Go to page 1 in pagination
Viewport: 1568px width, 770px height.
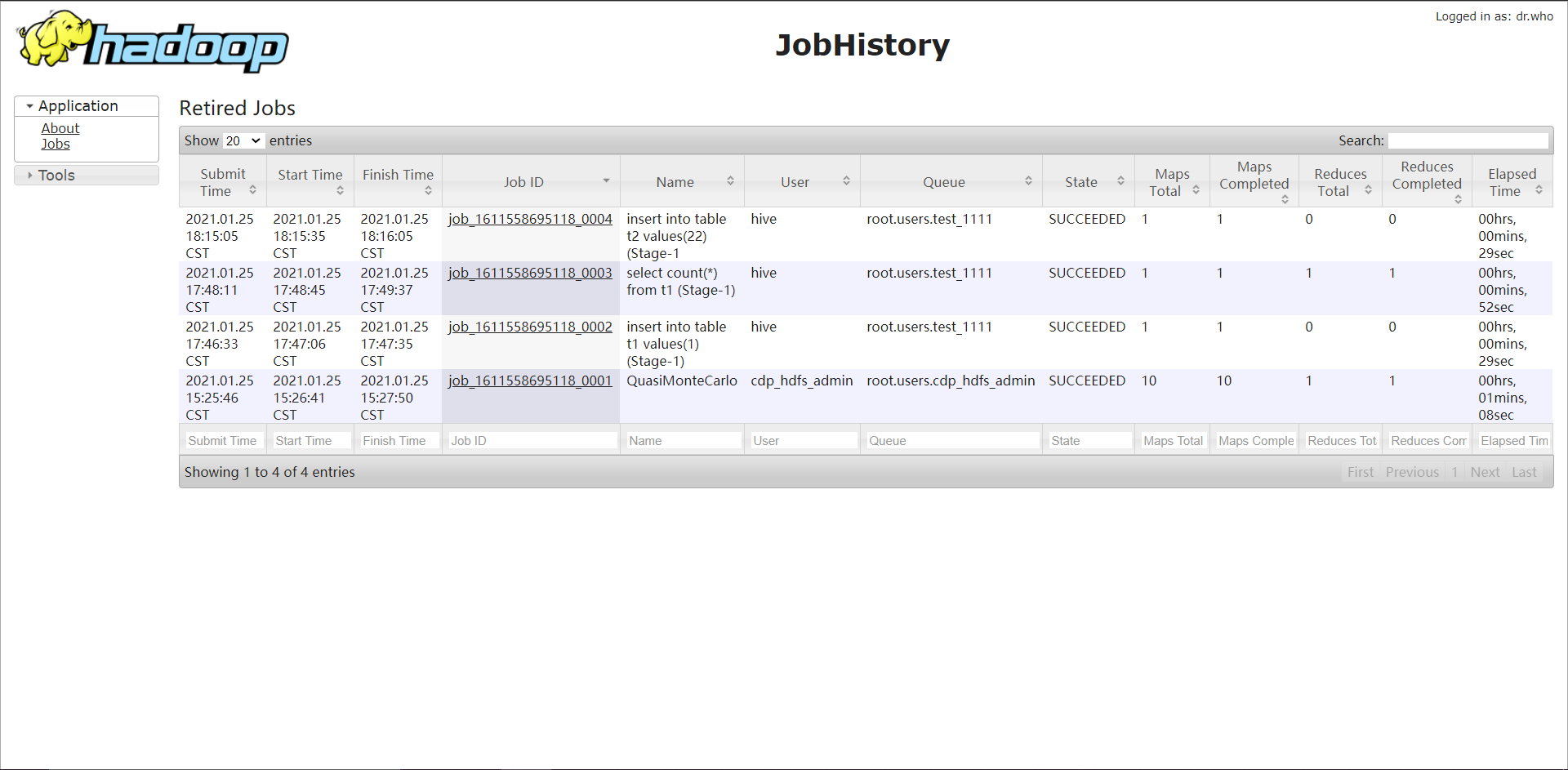pos(1454,472)
